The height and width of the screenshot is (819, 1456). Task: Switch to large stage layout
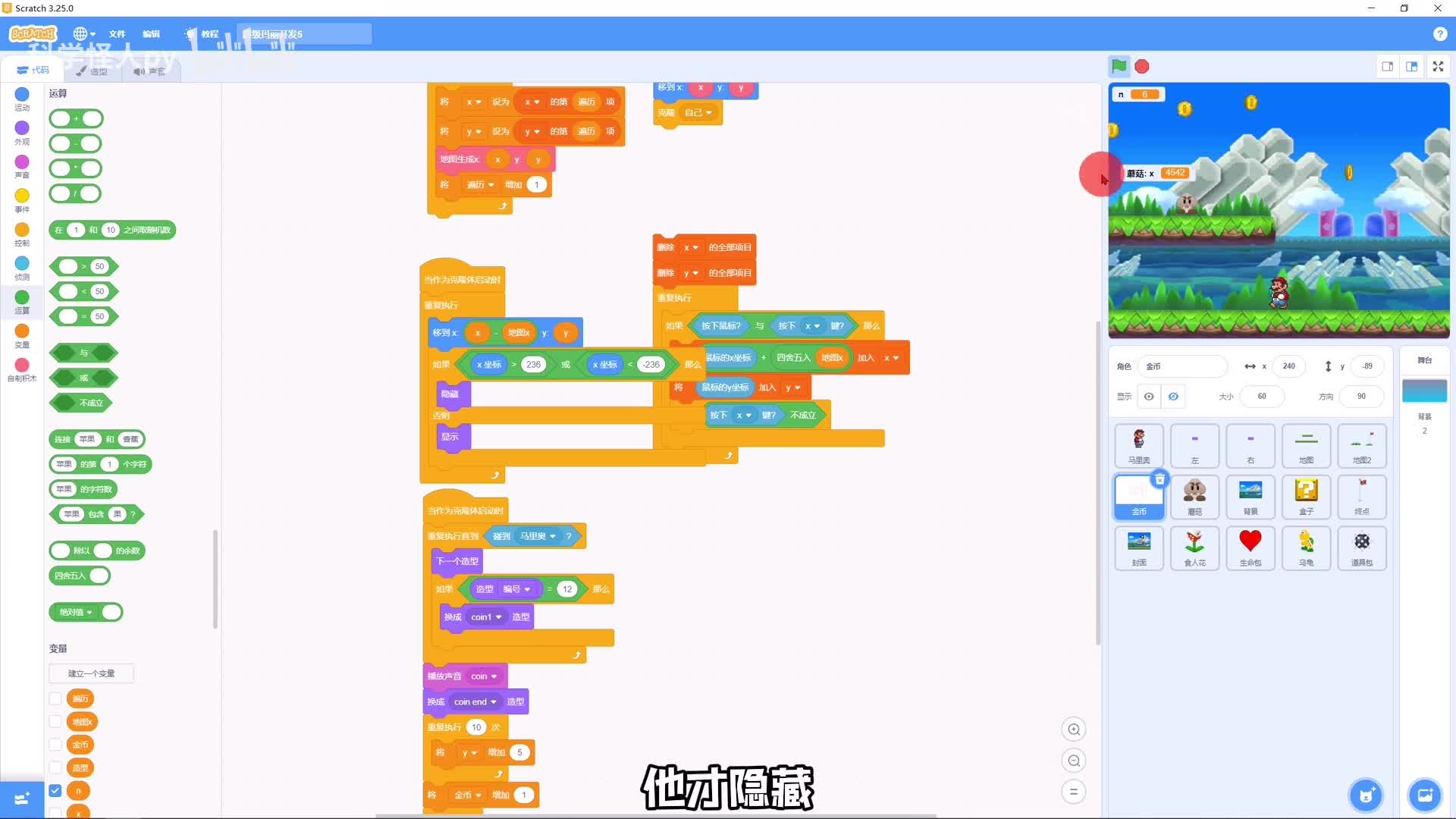click(1411, 67)
